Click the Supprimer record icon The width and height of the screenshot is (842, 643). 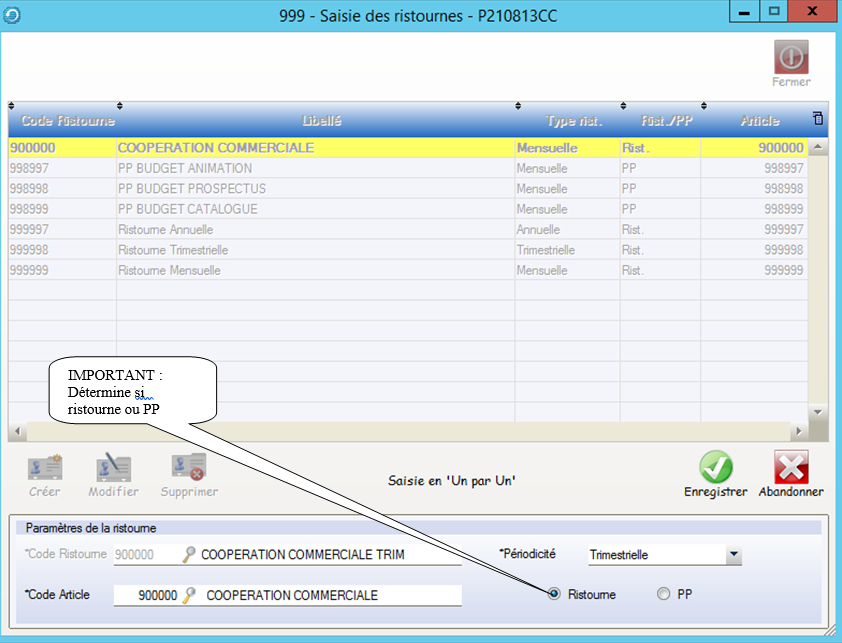(188, 467)
